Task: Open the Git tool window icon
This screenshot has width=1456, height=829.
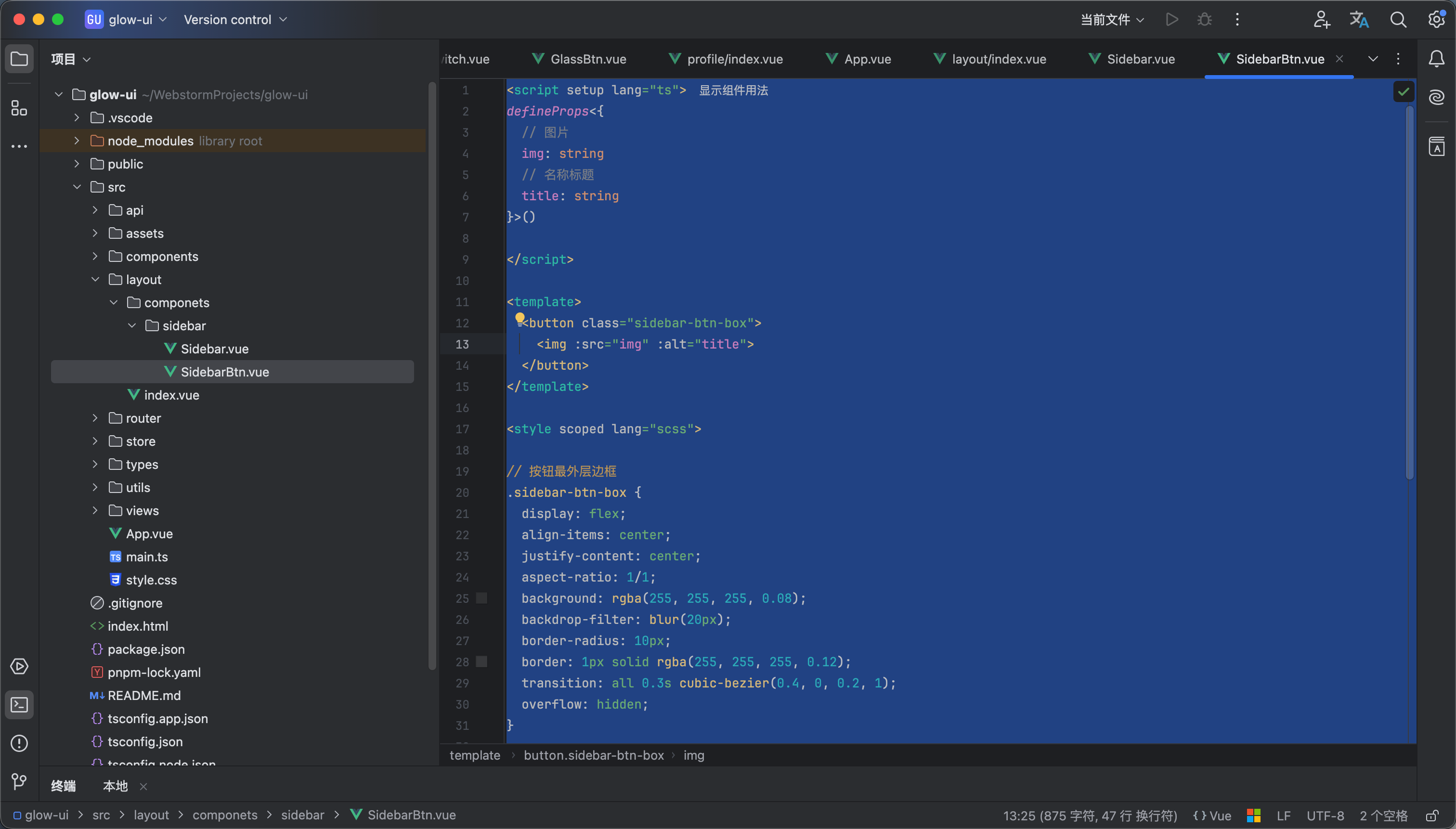Action: pyautogui.click(x=19, y=781)
